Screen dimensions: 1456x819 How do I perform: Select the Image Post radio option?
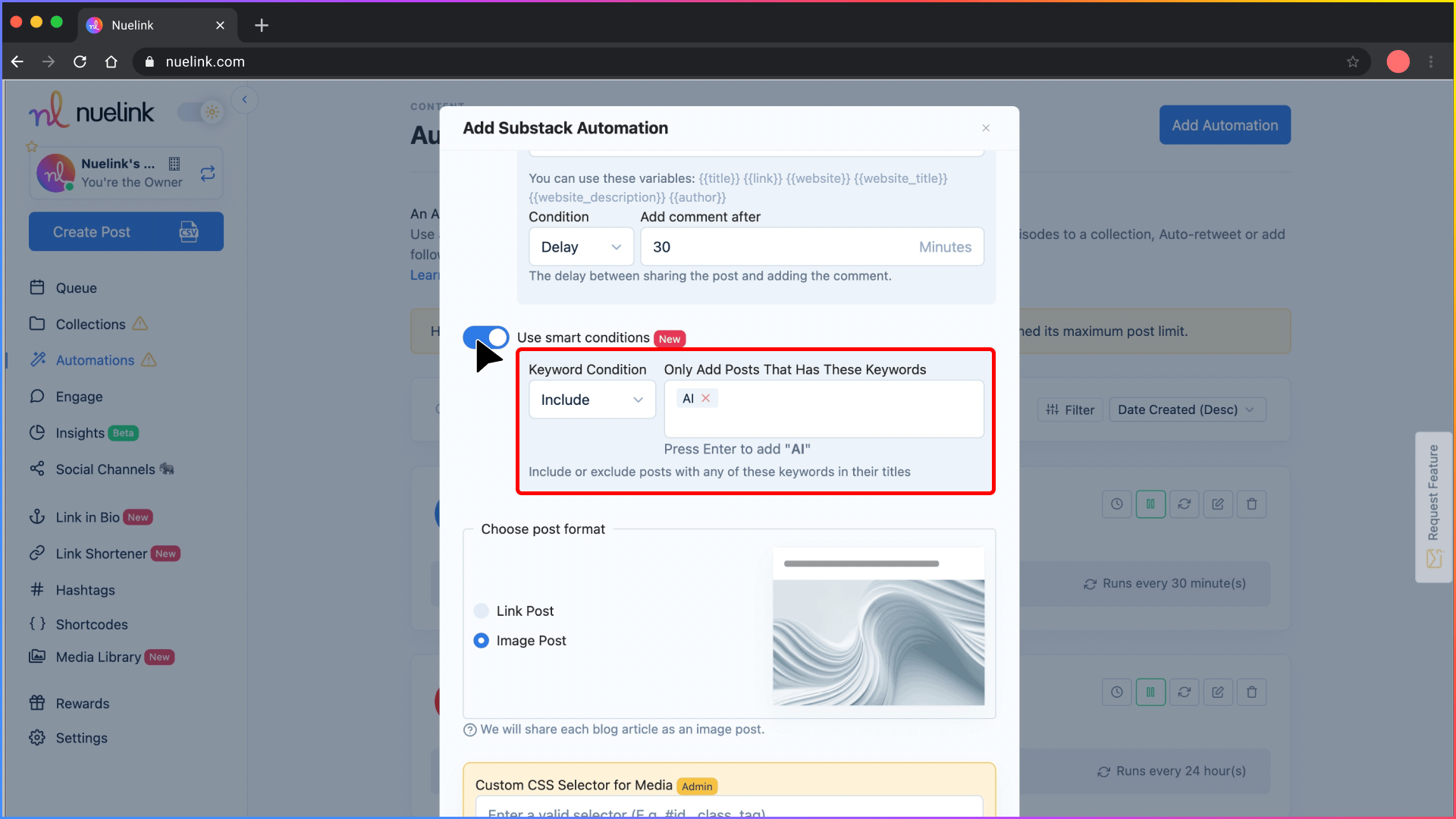click(481, 641)
